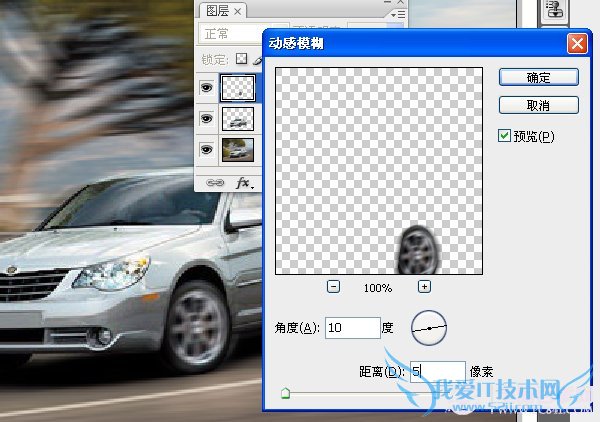Select the Clone Stamp tool icon
The height and width of the screenshot is (422, 600).
click(554, 9)
